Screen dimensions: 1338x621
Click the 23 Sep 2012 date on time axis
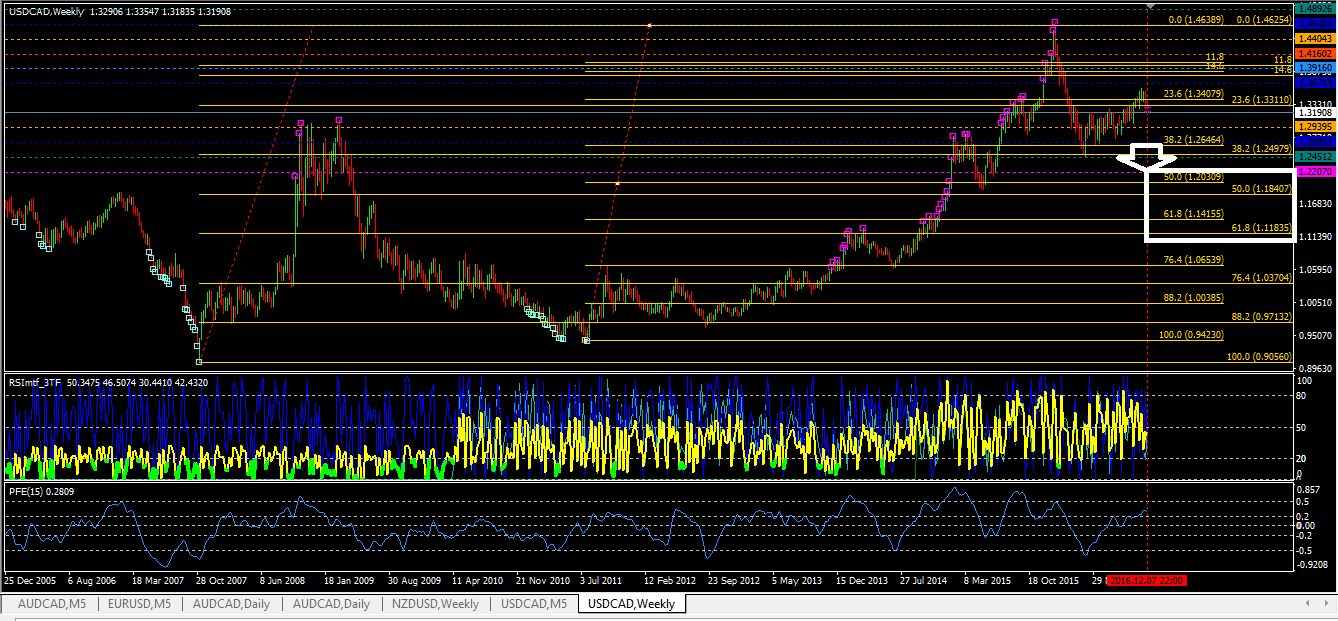coord(734,580)
